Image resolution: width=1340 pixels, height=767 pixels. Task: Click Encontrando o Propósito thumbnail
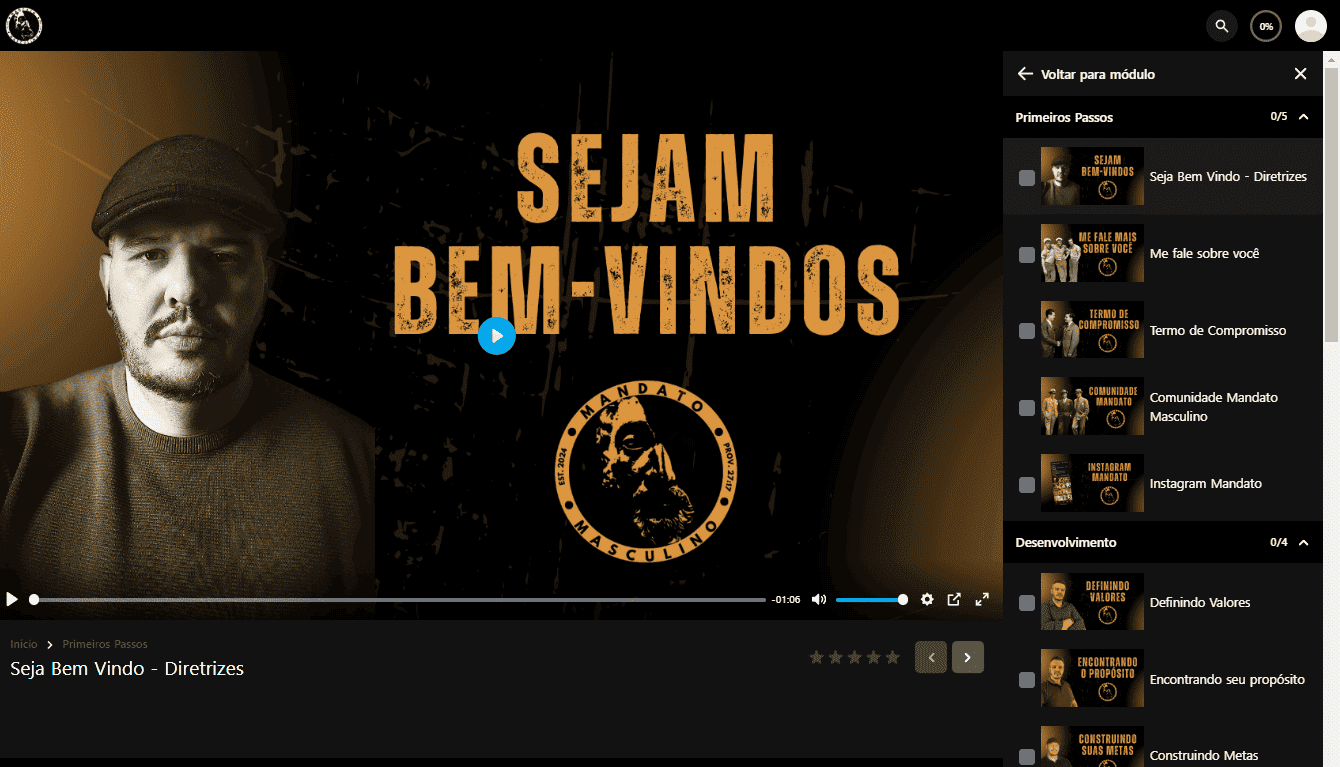point(1092,678)
